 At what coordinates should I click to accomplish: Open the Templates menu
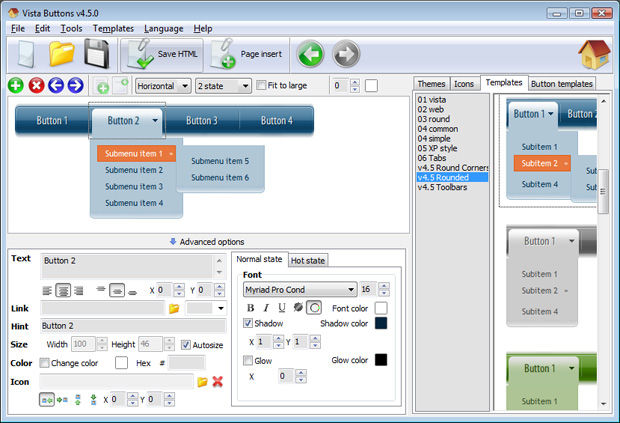[113, 29]
